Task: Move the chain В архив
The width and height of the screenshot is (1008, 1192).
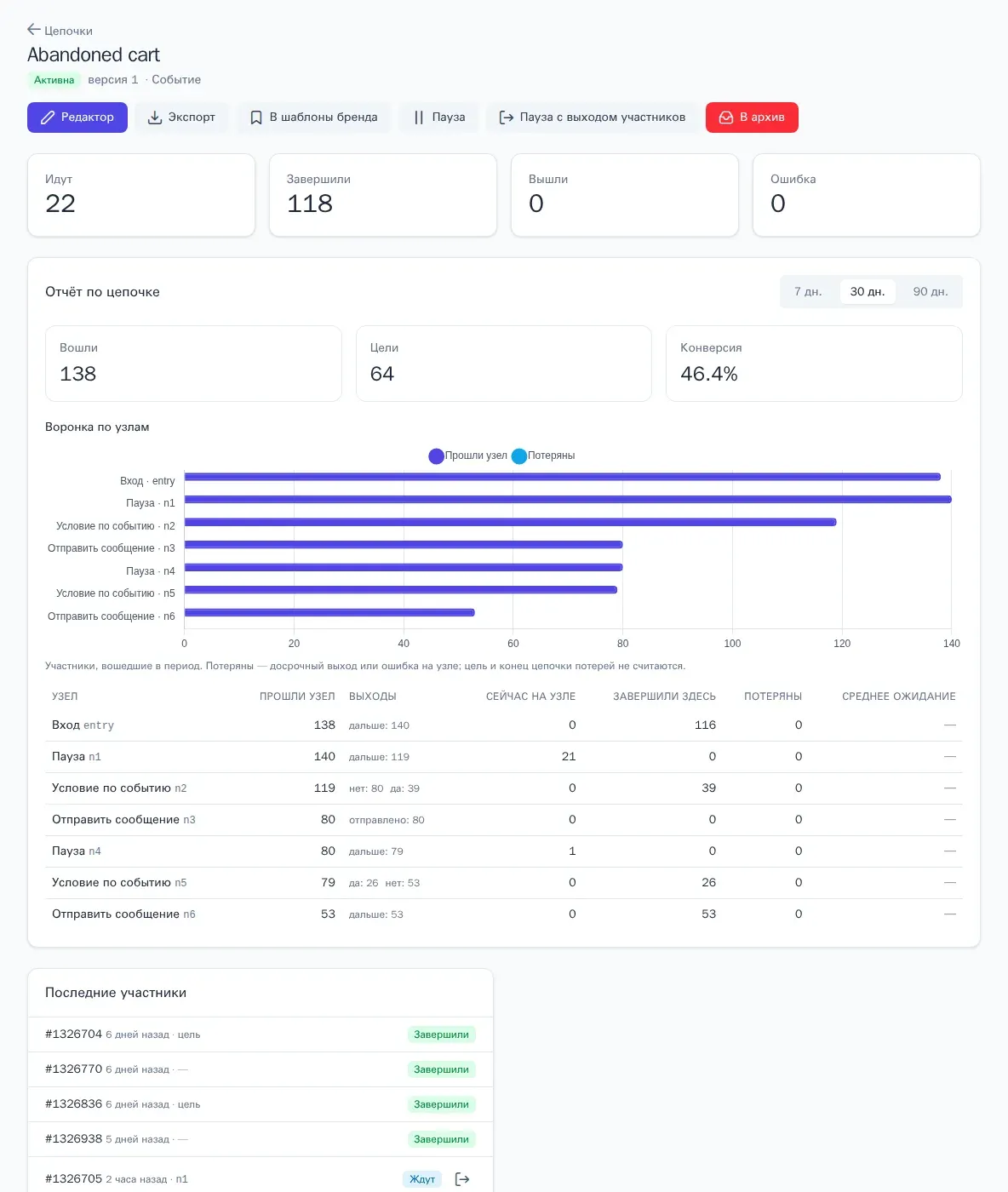Action: click(752, 117)
